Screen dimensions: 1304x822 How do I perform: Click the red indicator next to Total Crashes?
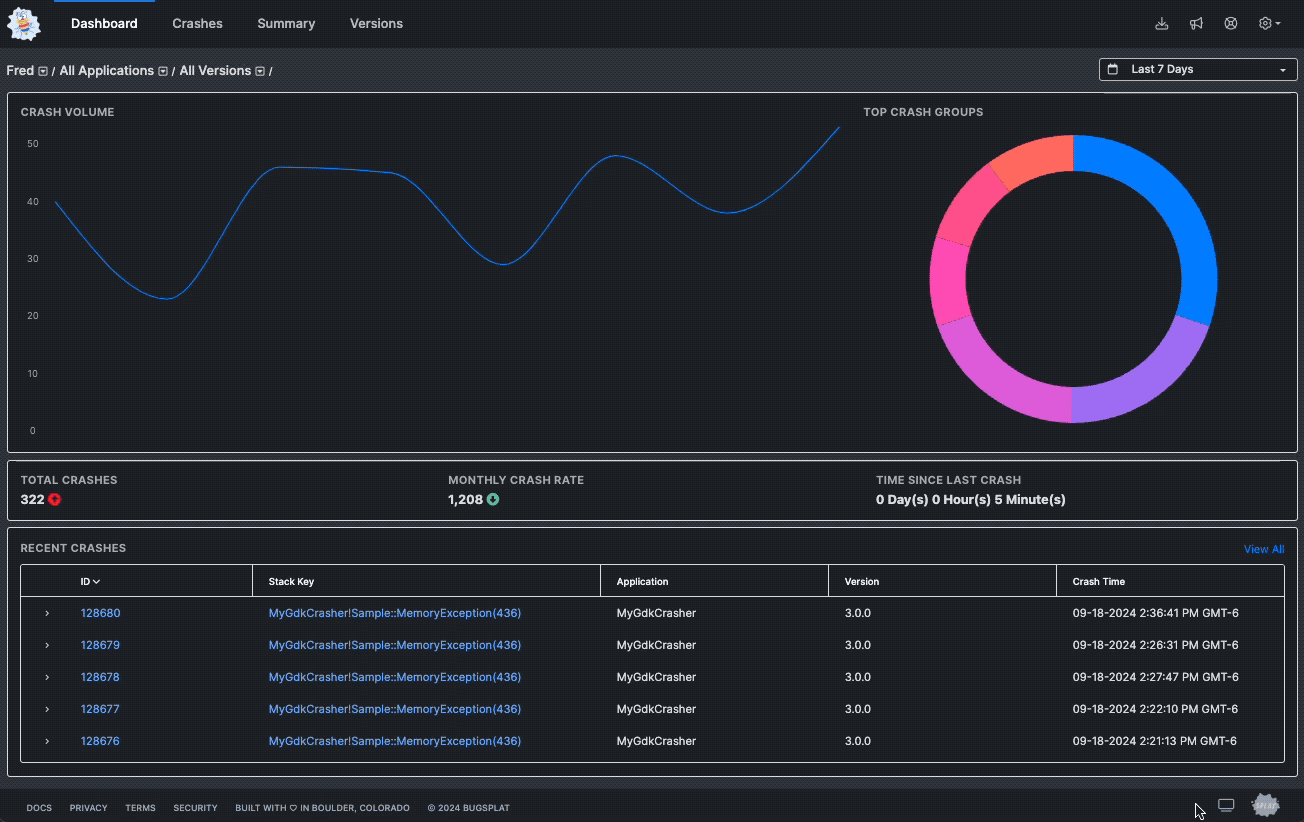point(54,499)
